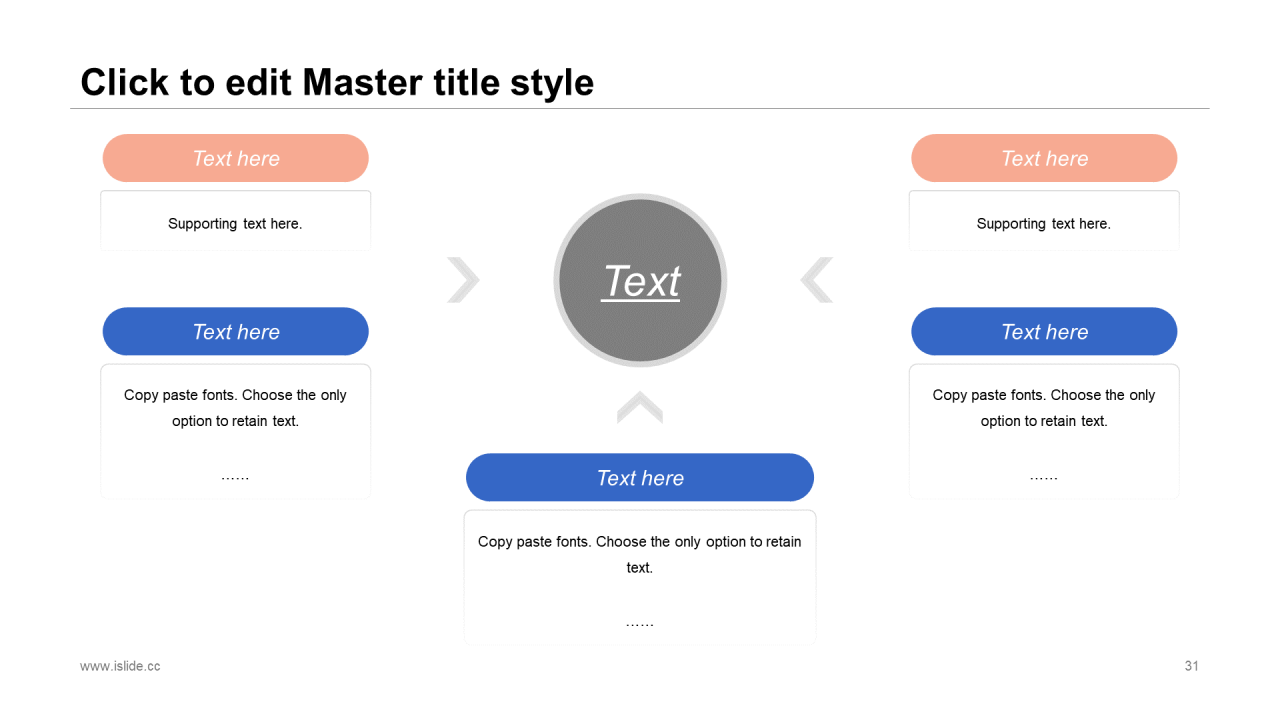Select the gray center circle labeled Text
The height and width of the screenshot is (720, 1280).
(640, 281)
